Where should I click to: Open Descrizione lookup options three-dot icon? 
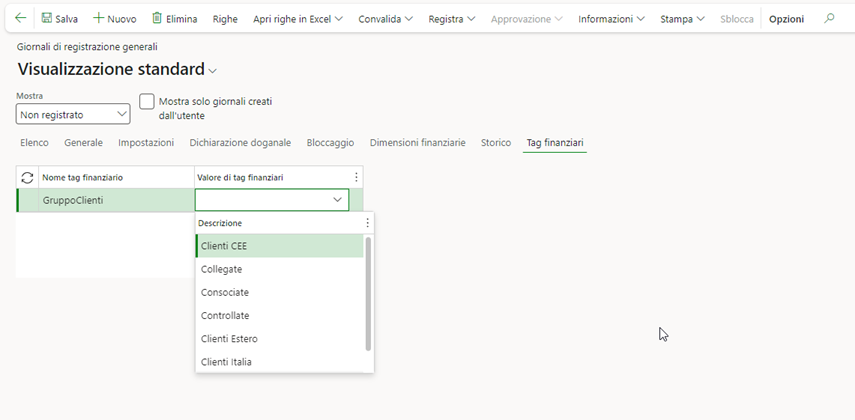(x=368, y=223)
